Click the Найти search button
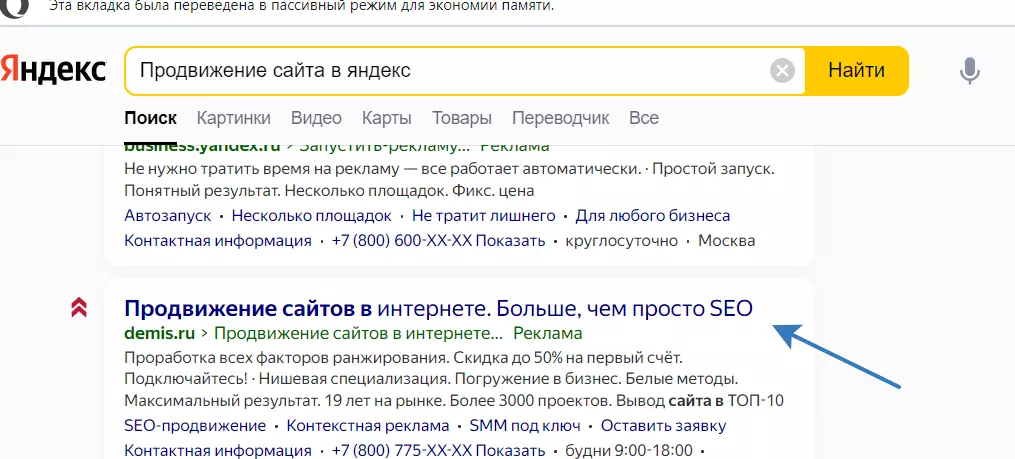 856,70
